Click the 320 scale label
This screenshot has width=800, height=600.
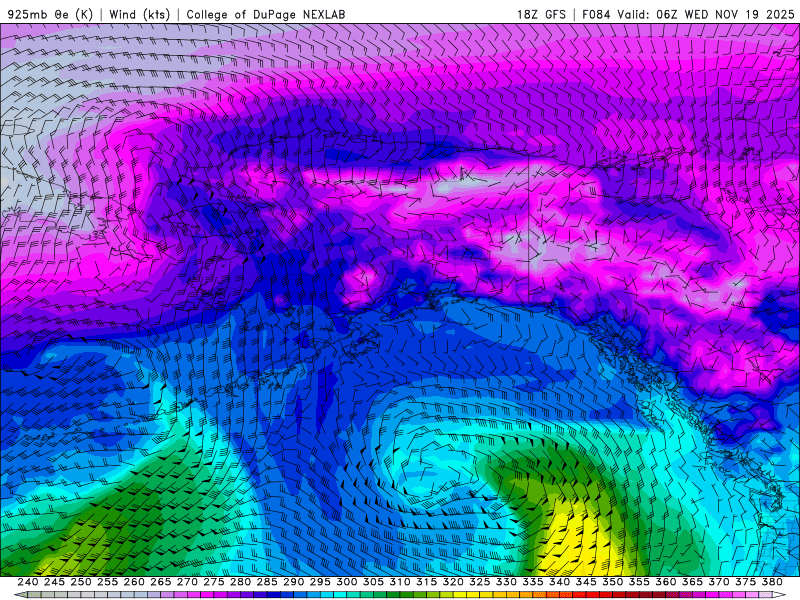pyautogui.click(x=453, y=582)
